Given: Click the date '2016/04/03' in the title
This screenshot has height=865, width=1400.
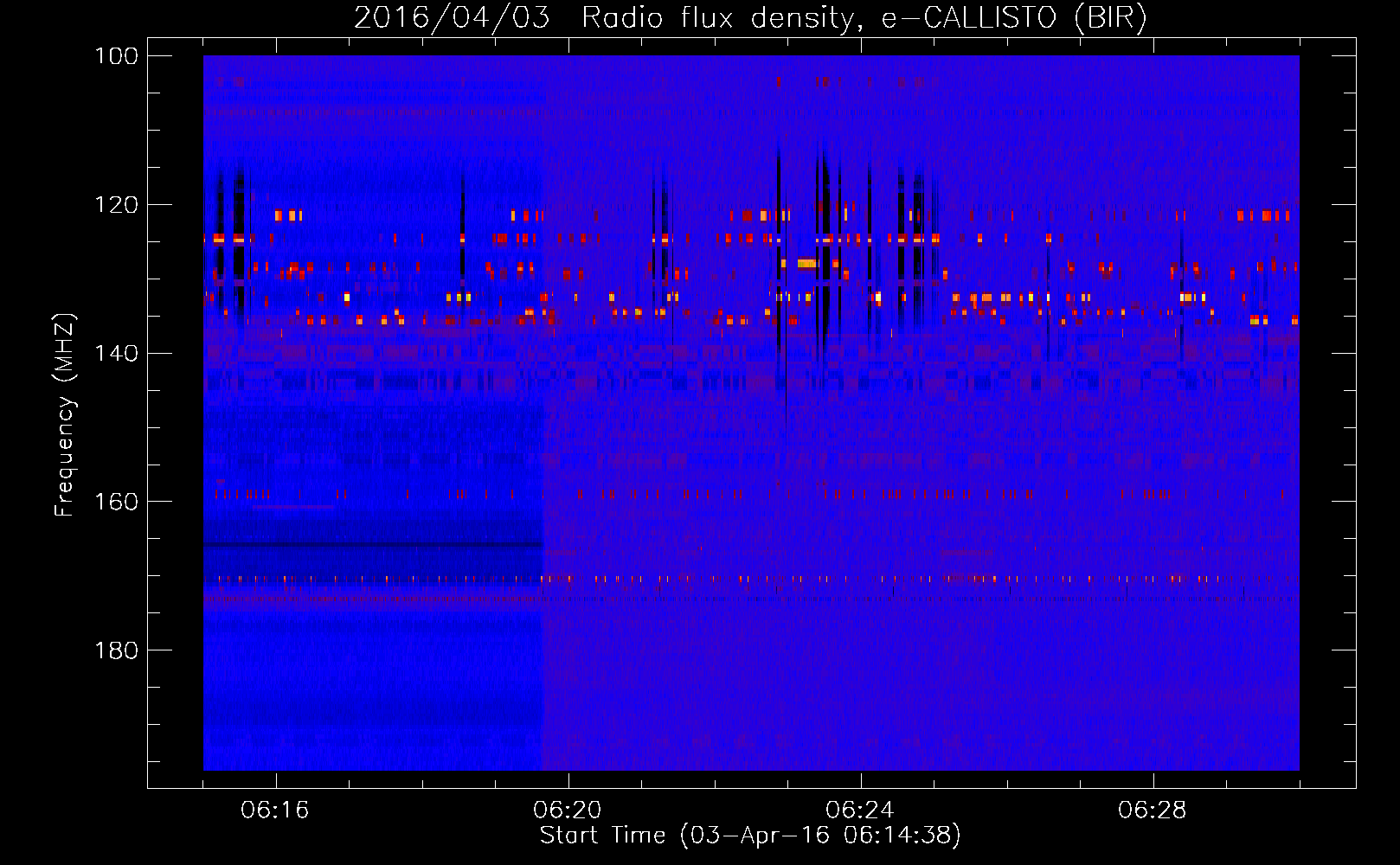Looking at the screenshot, I should click(x=452, y=18).
